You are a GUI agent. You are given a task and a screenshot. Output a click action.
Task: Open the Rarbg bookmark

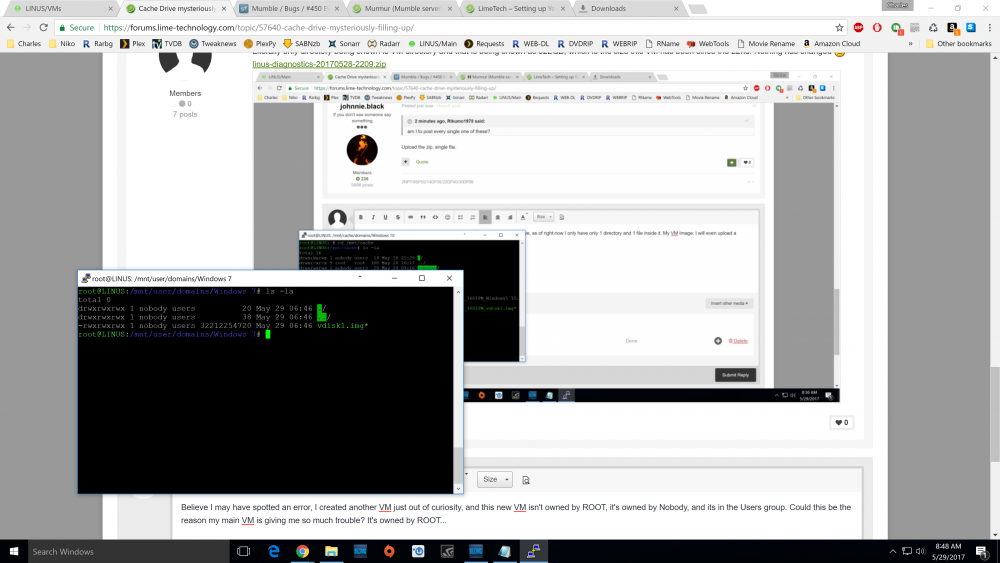click(x=98, y=44)
